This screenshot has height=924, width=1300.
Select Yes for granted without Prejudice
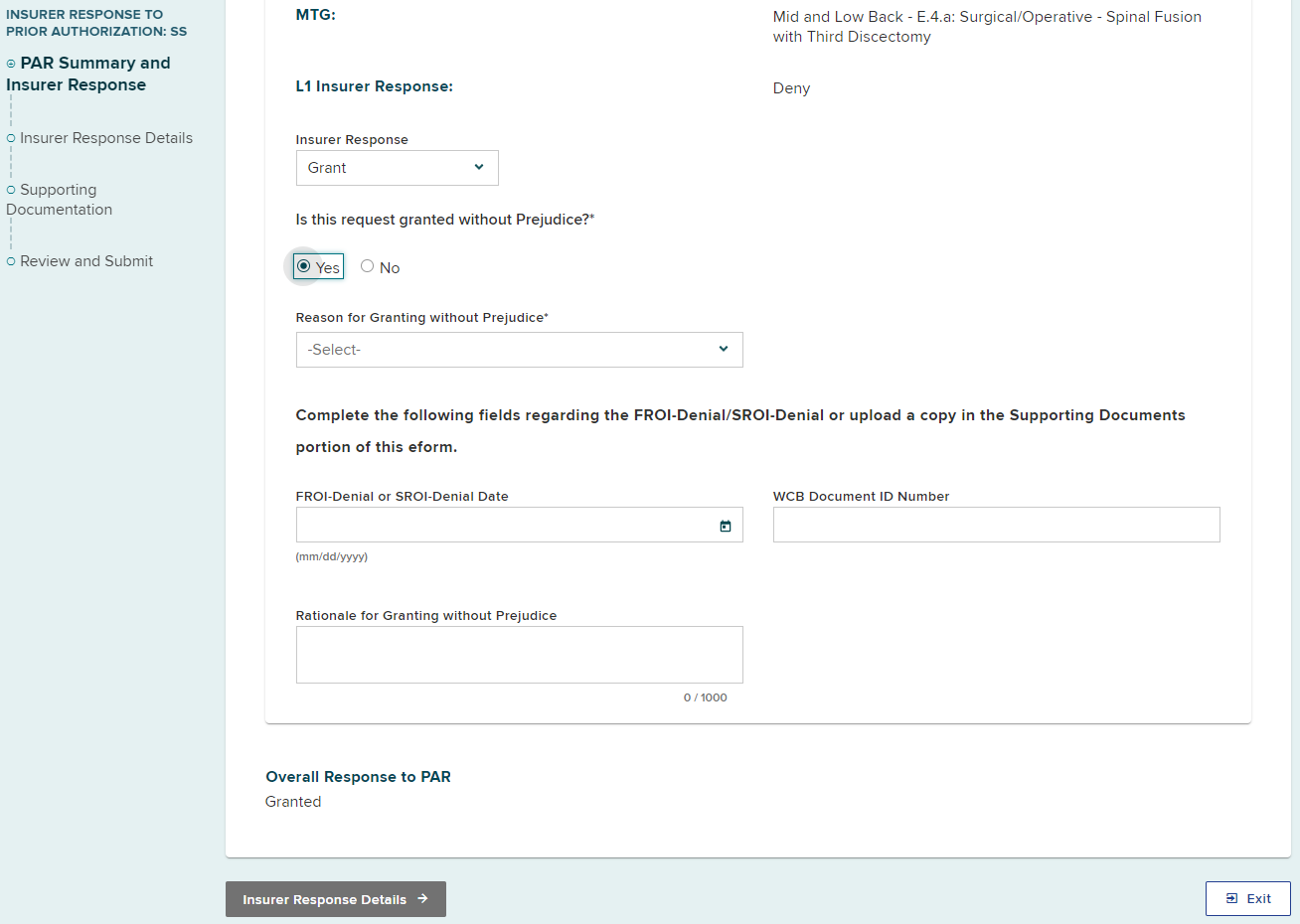pos(304,266)
